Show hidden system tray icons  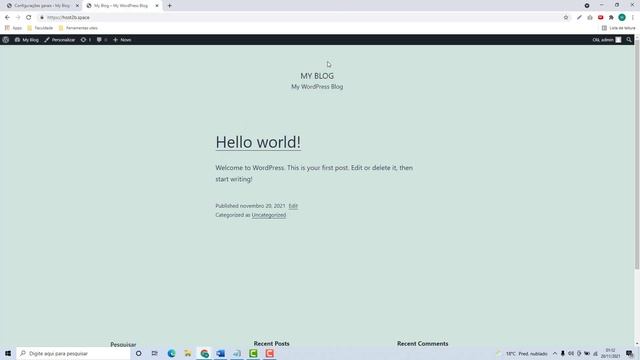[555, 353]
